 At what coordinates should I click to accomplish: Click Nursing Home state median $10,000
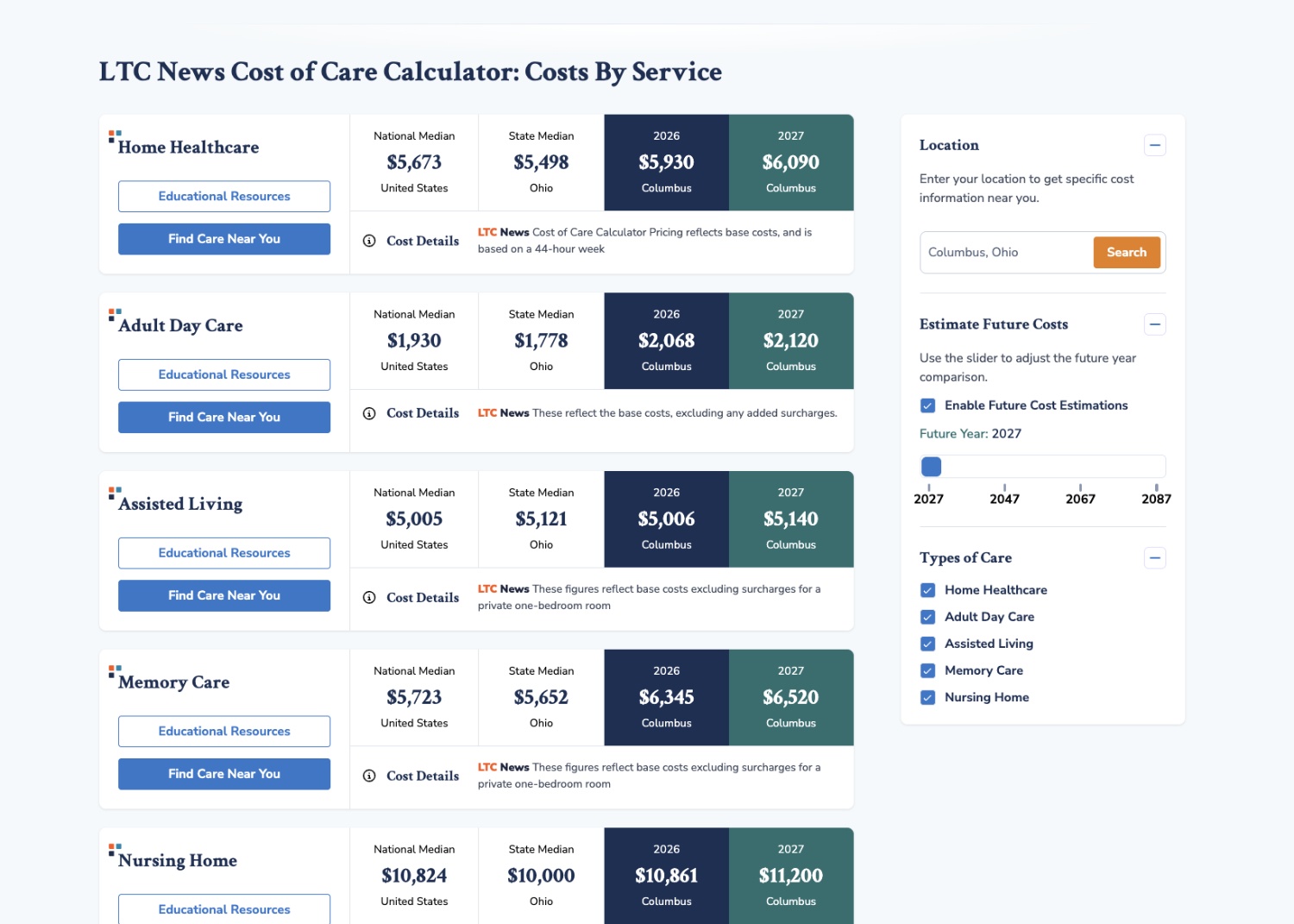pos(542,876)
